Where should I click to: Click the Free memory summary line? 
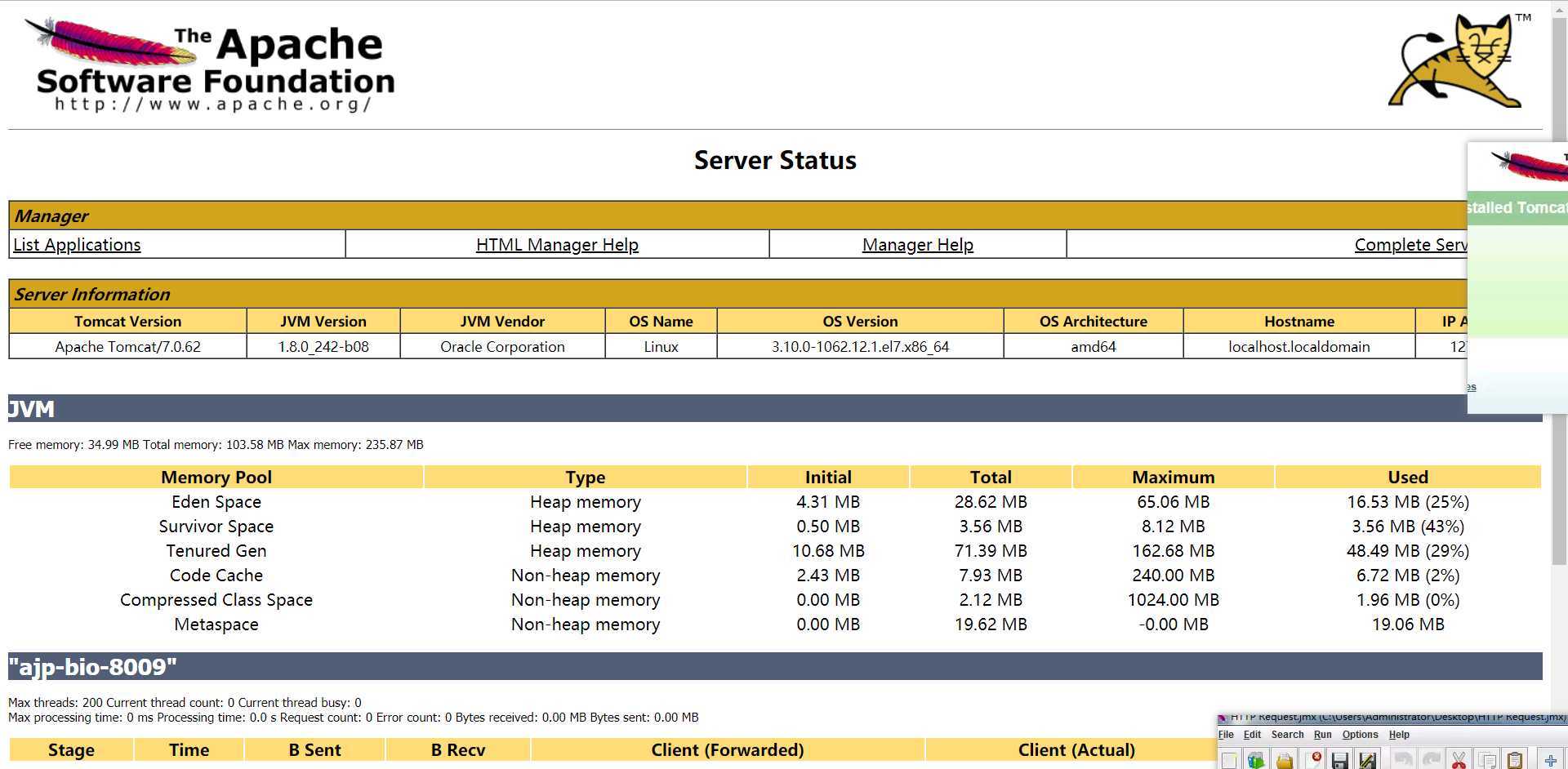(216, 445)
